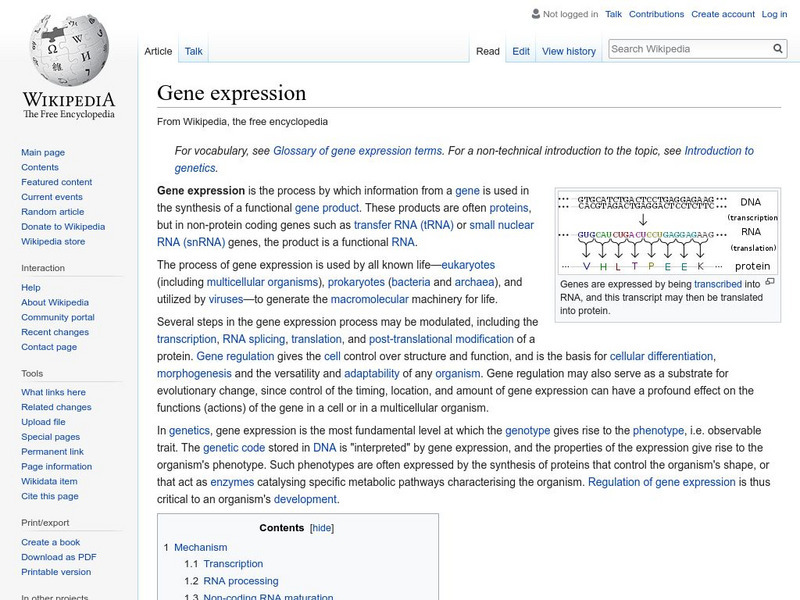Go to Mechanism section in Contents
The height and width of the screenshot is (600, 800).
pos(200,547)
